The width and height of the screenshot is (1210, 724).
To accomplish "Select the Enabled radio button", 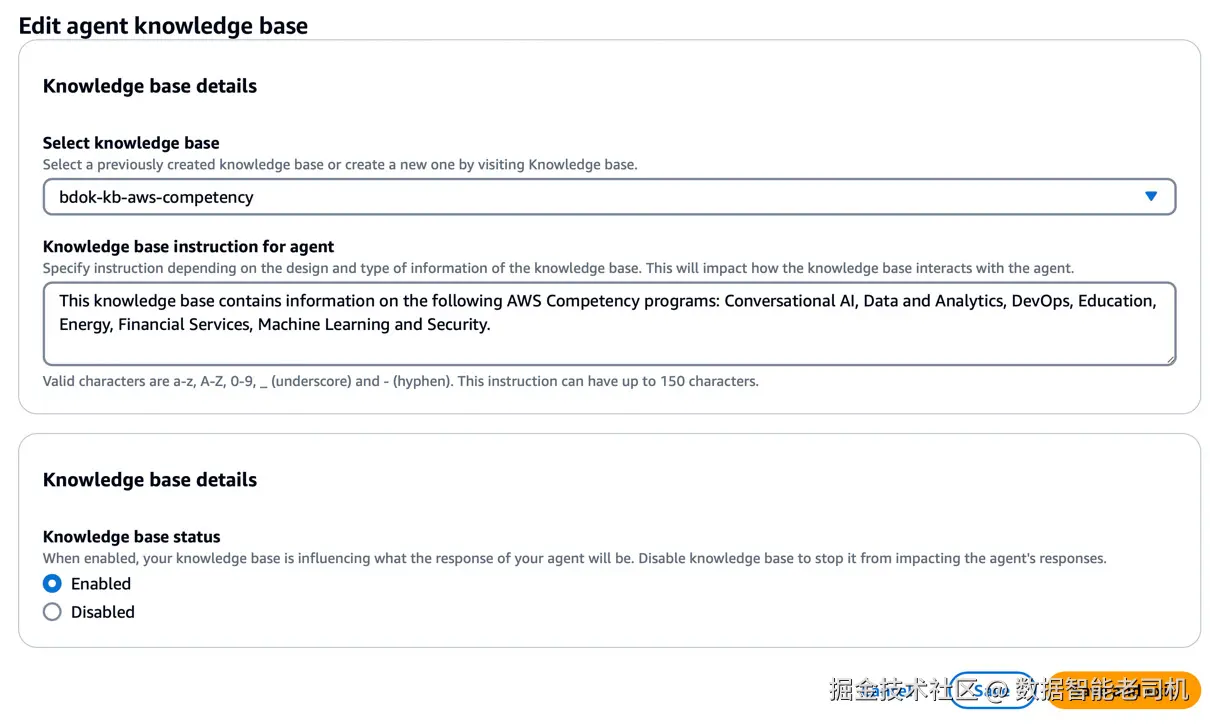I will [52, 584].
